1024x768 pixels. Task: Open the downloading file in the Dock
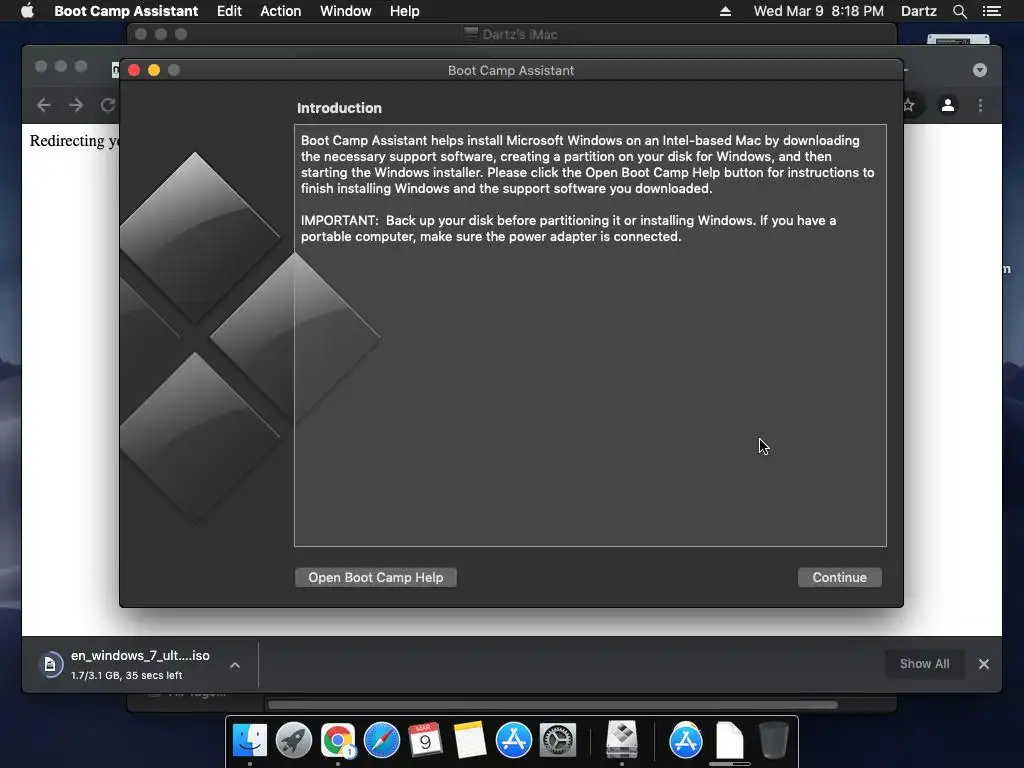pyautogui.click(x=729, y=740)
